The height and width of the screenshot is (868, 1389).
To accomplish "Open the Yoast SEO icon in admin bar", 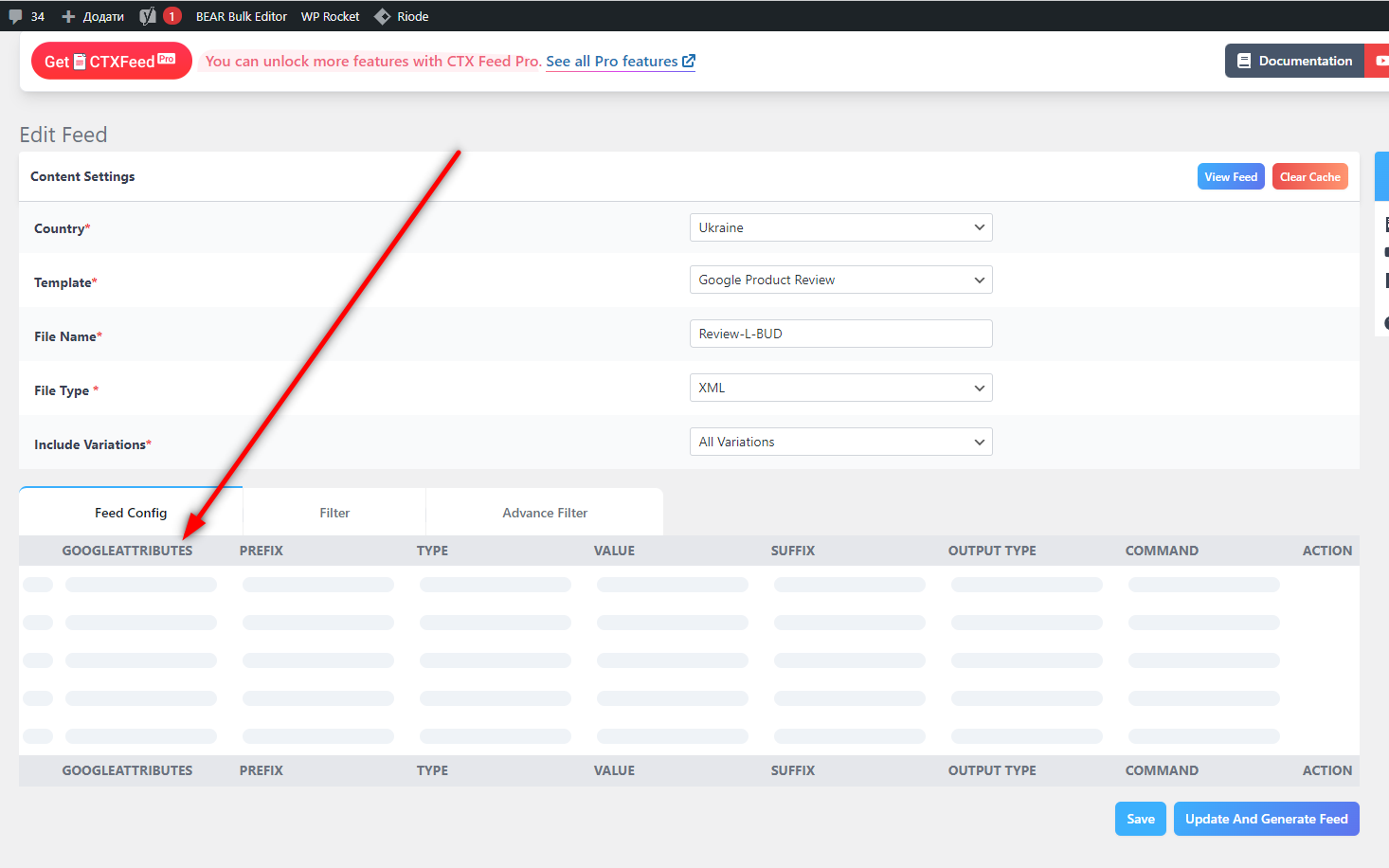I will (148, 16).
